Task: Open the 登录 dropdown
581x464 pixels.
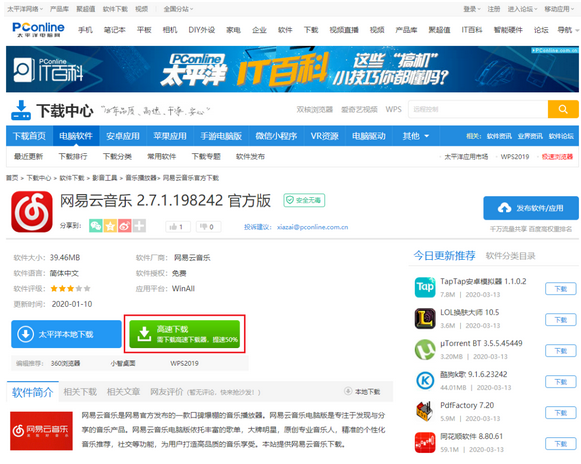Action: point(472,9)
